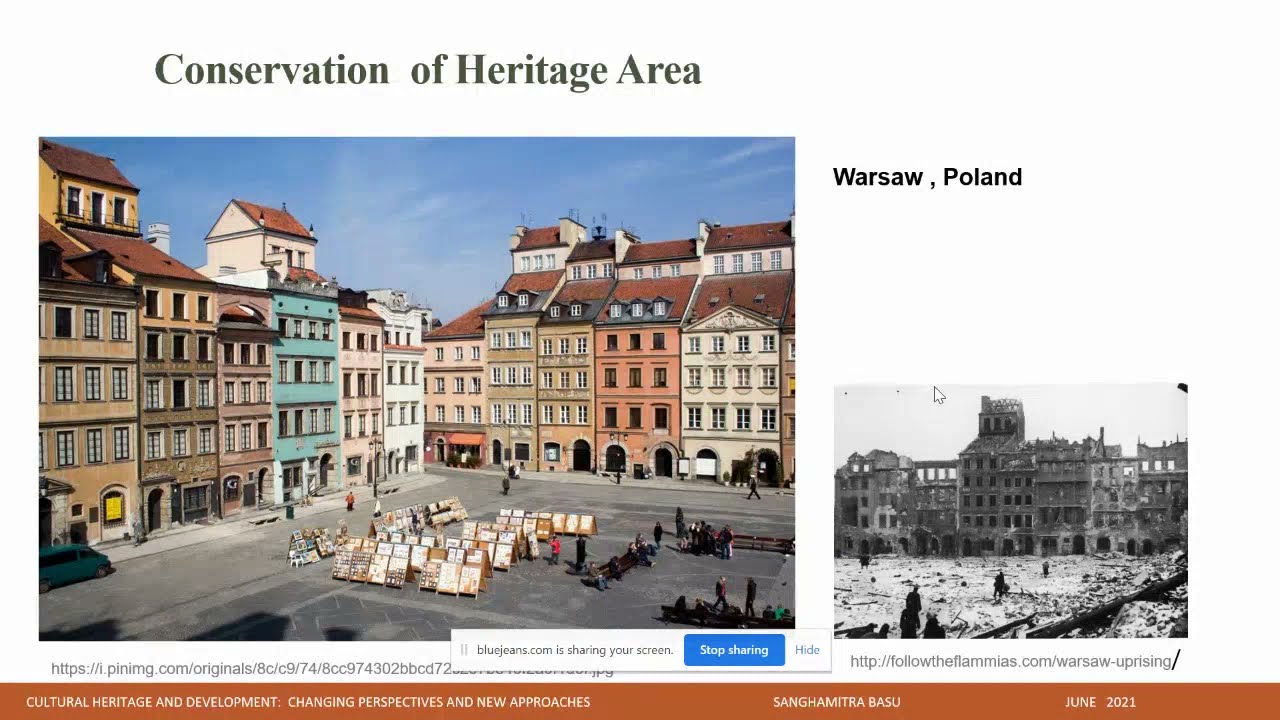Select the black-and-white ruins photo
Image resolution: width=1280 pixels, height=720 pixels.
[x=1011, y=510]
